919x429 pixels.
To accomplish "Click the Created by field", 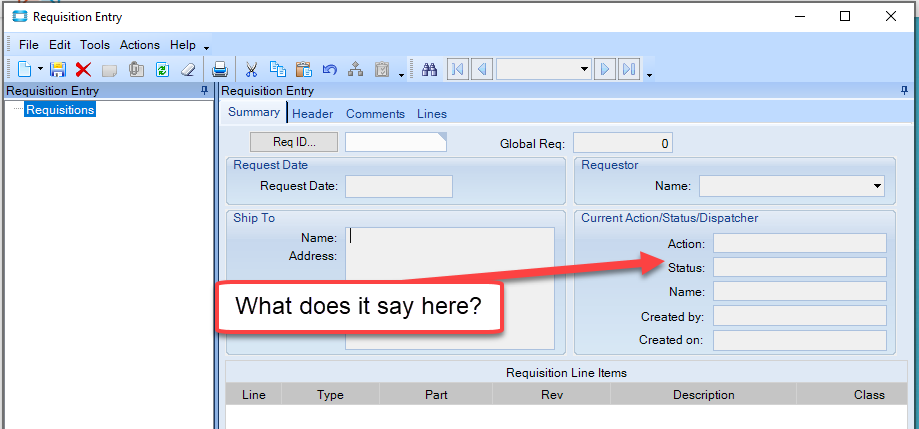I will point(799,315).
